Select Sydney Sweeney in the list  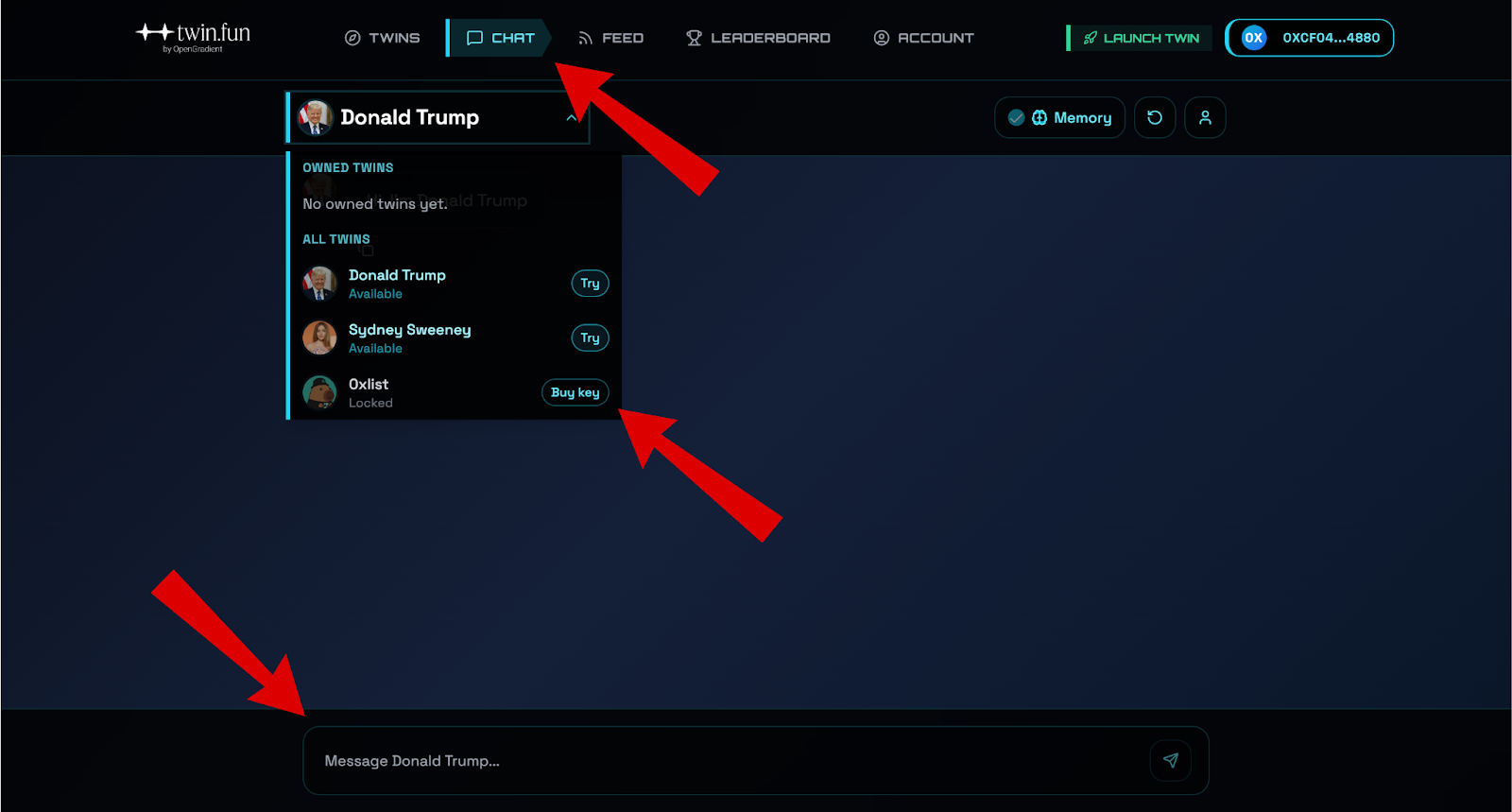point(455,337)
